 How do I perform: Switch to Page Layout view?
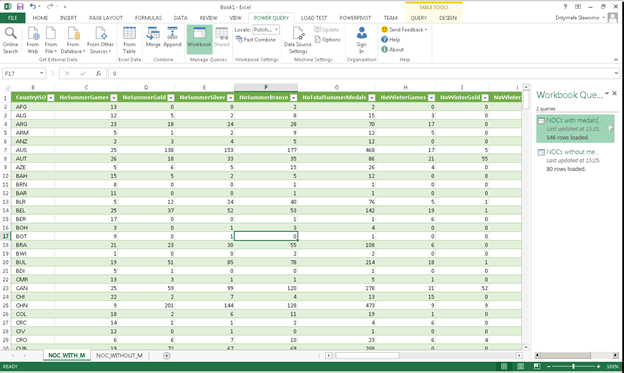pyautogui.click(x=520, y=366)
